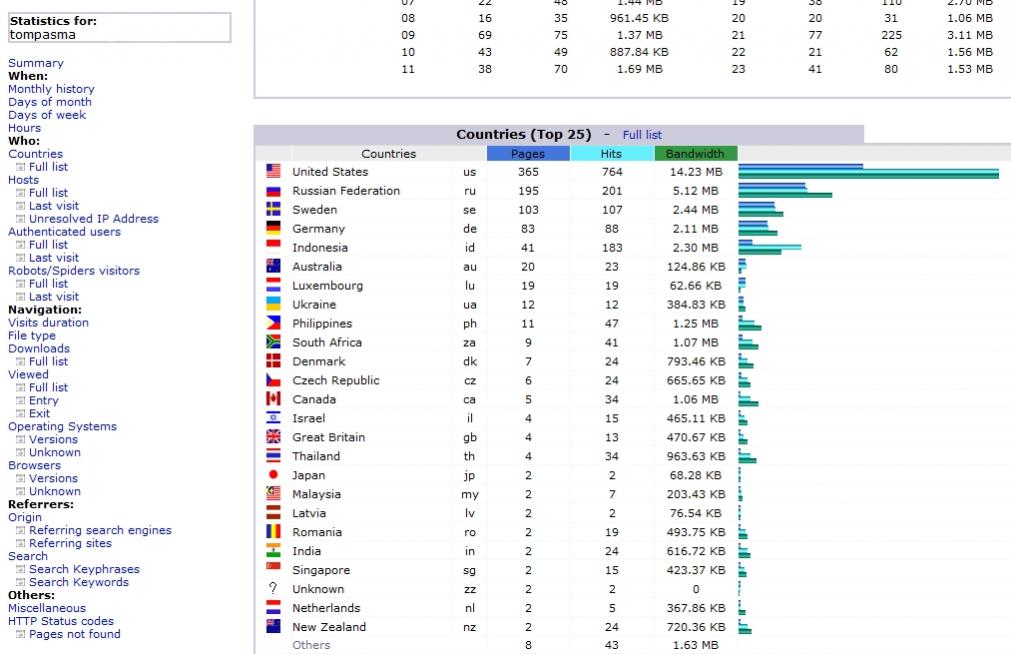The image size is (1011, 654).
Task: Open Robots/Spiders visitors section
Action: coord(74,271)
